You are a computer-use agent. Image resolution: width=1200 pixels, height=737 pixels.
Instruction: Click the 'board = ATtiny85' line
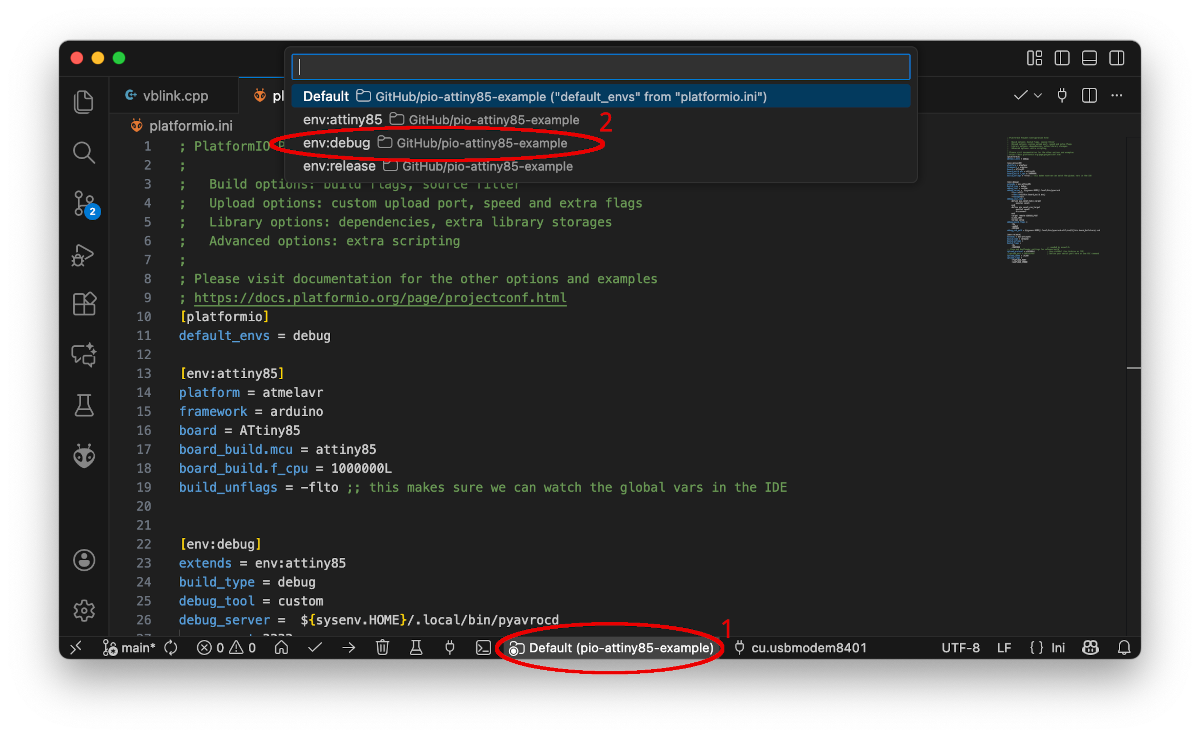click(239, 431)
